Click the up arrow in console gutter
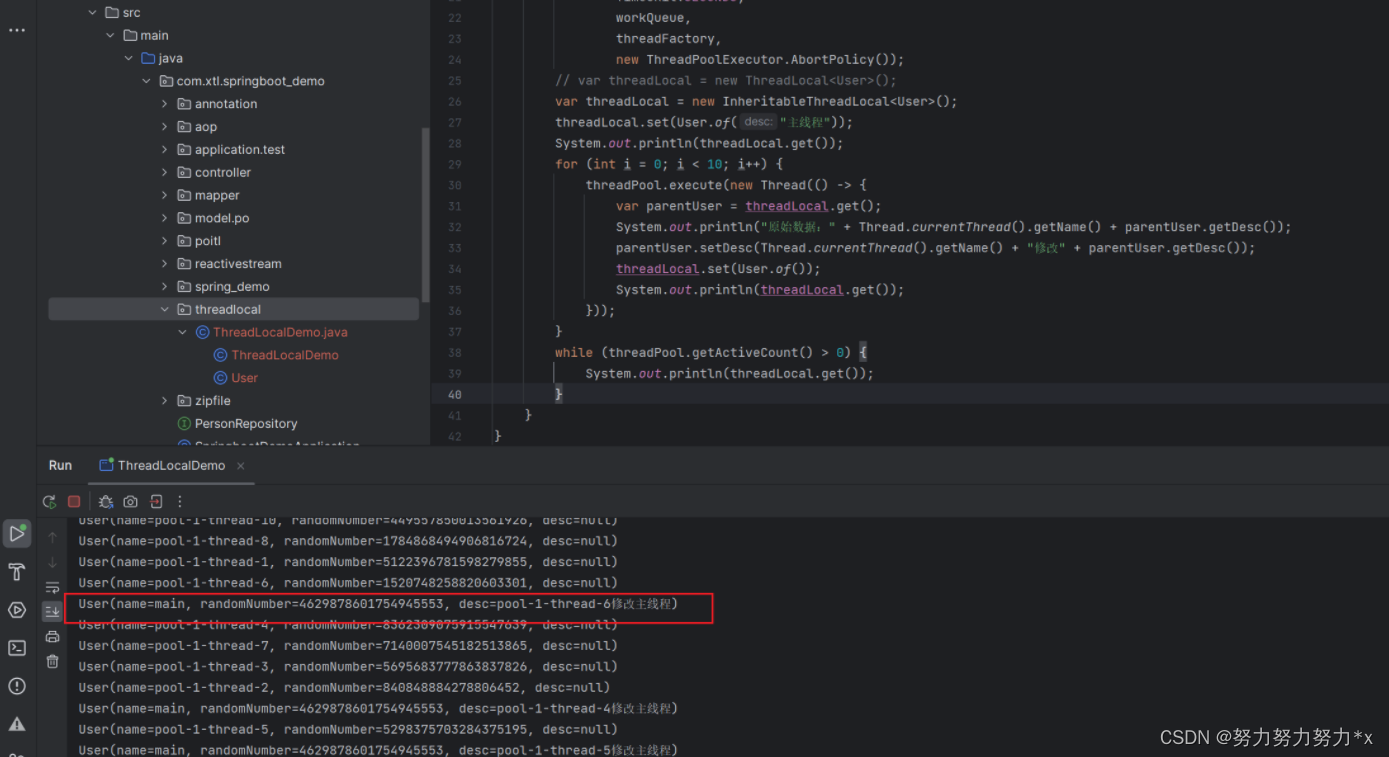 tap(53, 538)
